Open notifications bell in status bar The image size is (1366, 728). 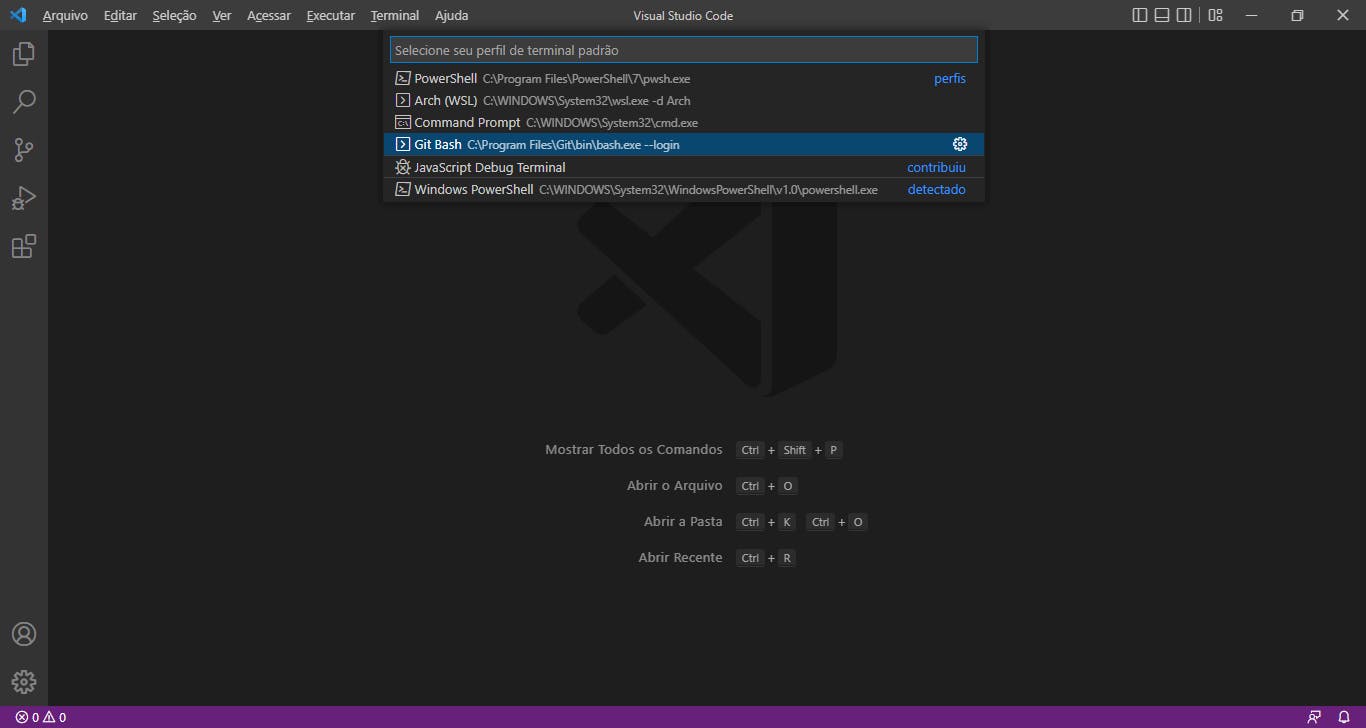1344,717
